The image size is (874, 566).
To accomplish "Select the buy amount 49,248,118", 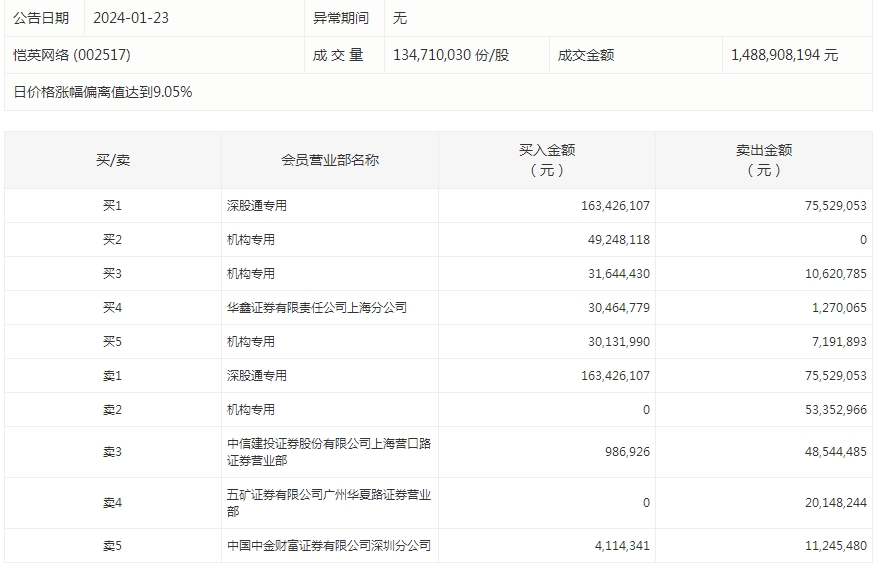I will click(x=619, y=240).
